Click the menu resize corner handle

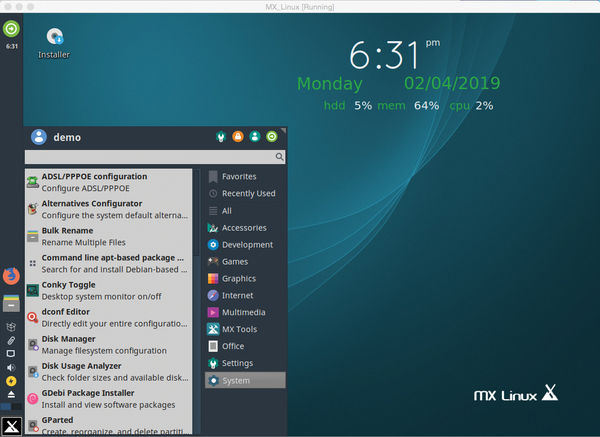283,130
